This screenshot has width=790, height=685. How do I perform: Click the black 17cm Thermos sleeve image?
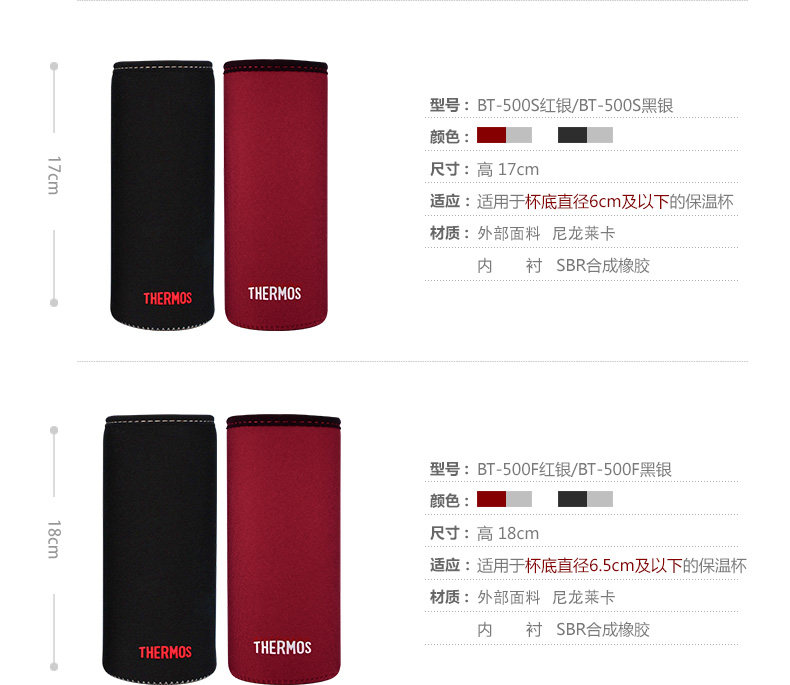(163, 195)
